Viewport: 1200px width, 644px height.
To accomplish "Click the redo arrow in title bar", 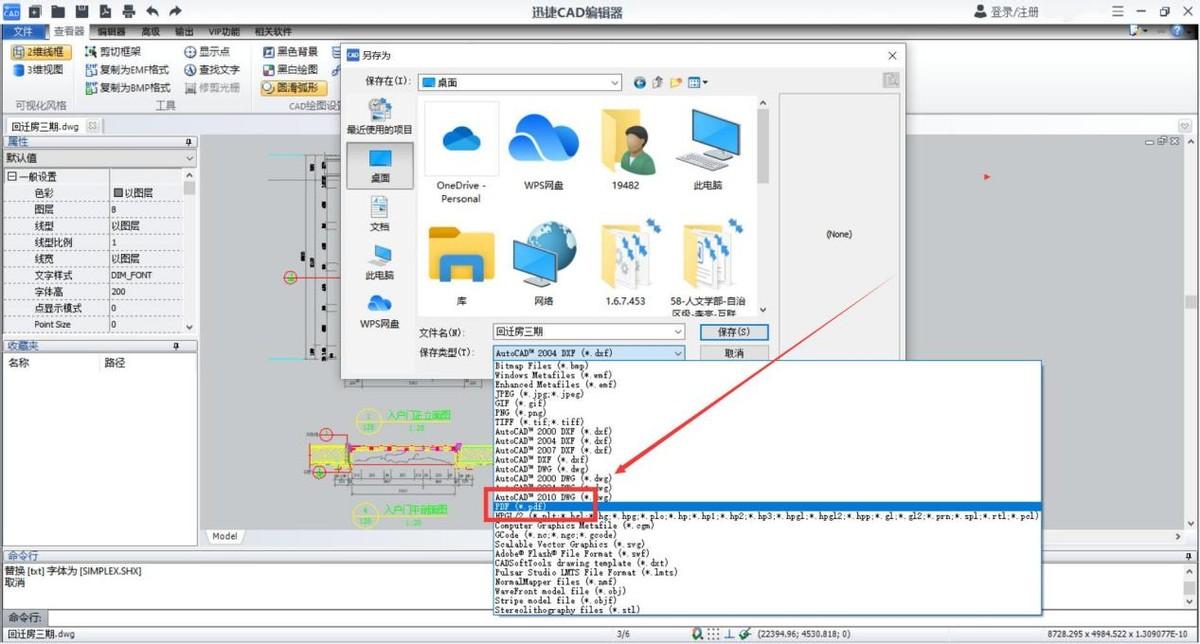I will pos(176,11).
